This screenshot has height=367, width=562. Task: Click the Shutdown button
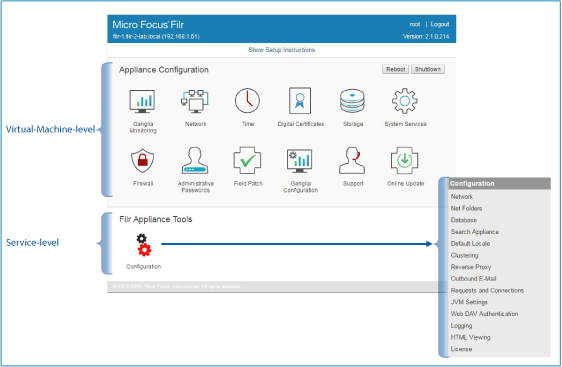(428, 69)
